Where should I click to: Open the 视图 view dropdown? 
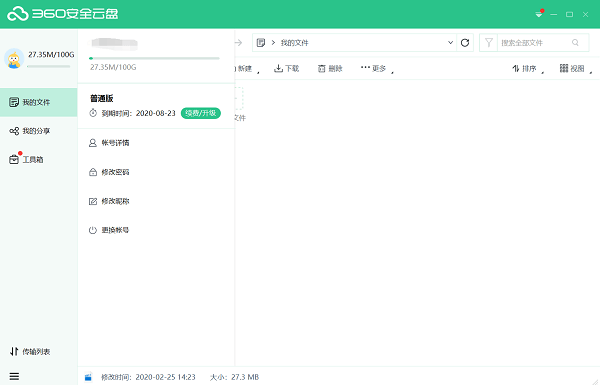coord(576,69)
